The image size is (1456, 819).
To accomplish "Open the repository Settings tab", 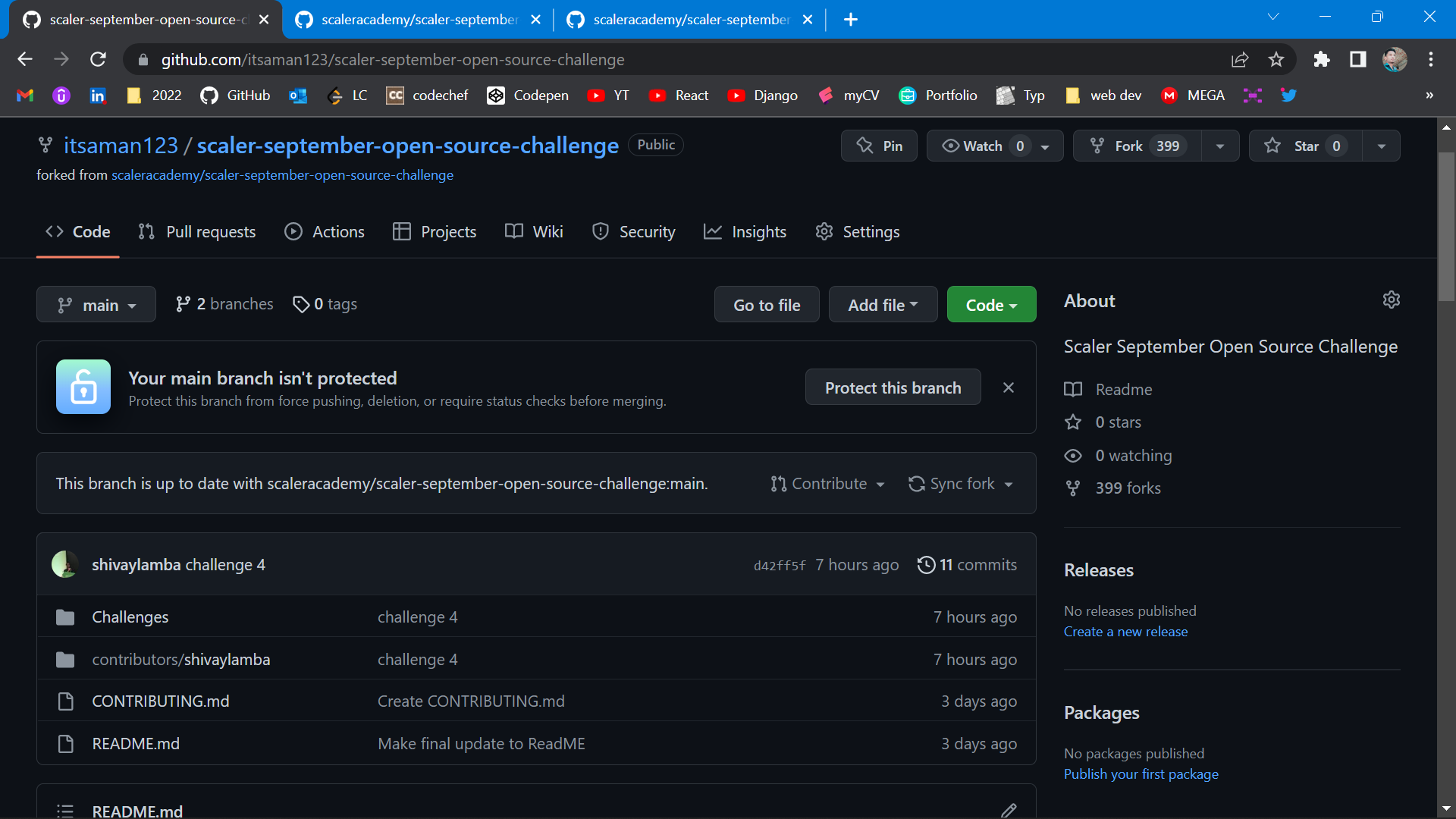I will [x=857, y=231].
